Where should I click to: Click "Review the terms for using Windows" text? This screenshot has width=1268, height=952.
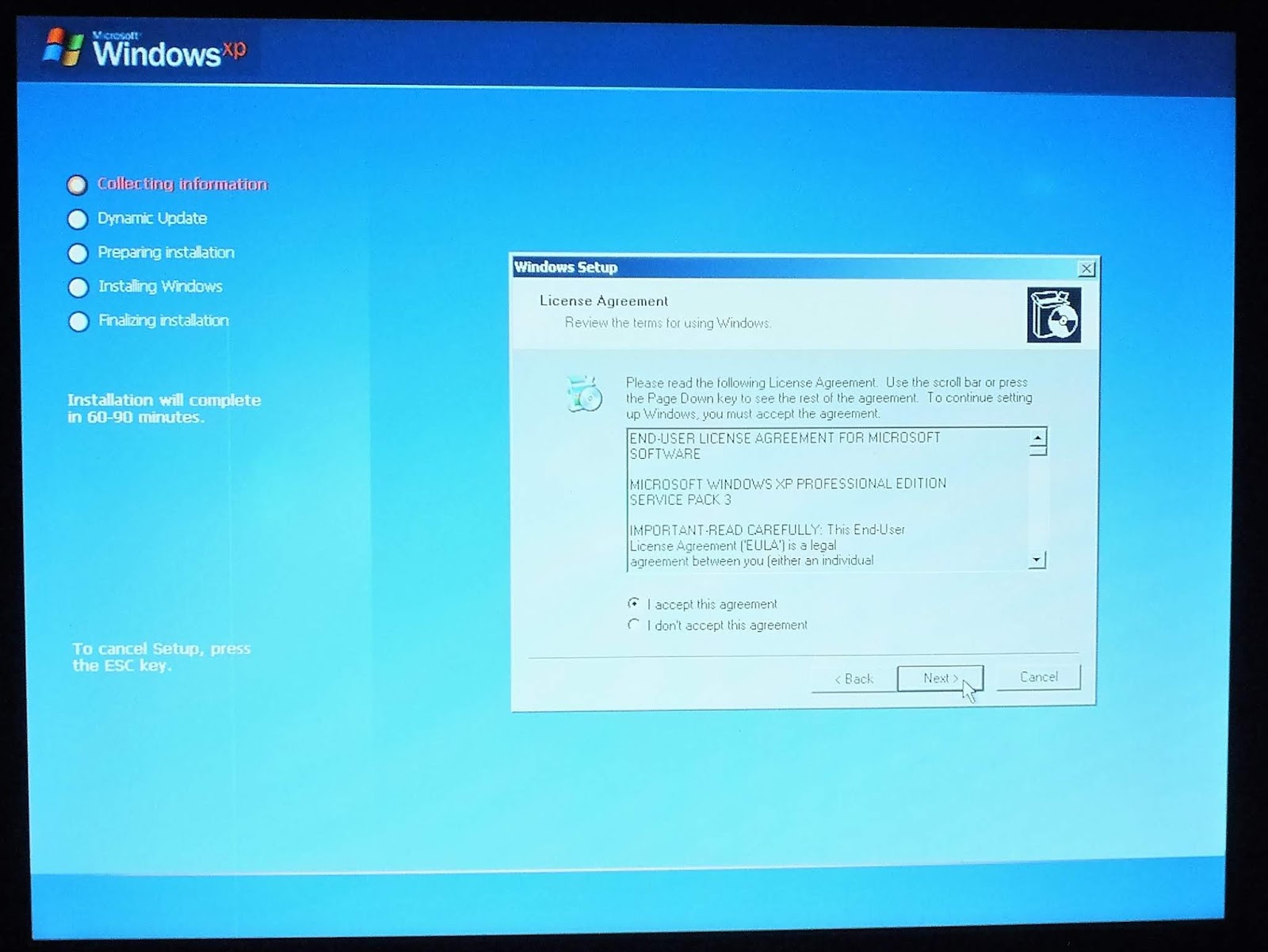[x=667, y=323]
